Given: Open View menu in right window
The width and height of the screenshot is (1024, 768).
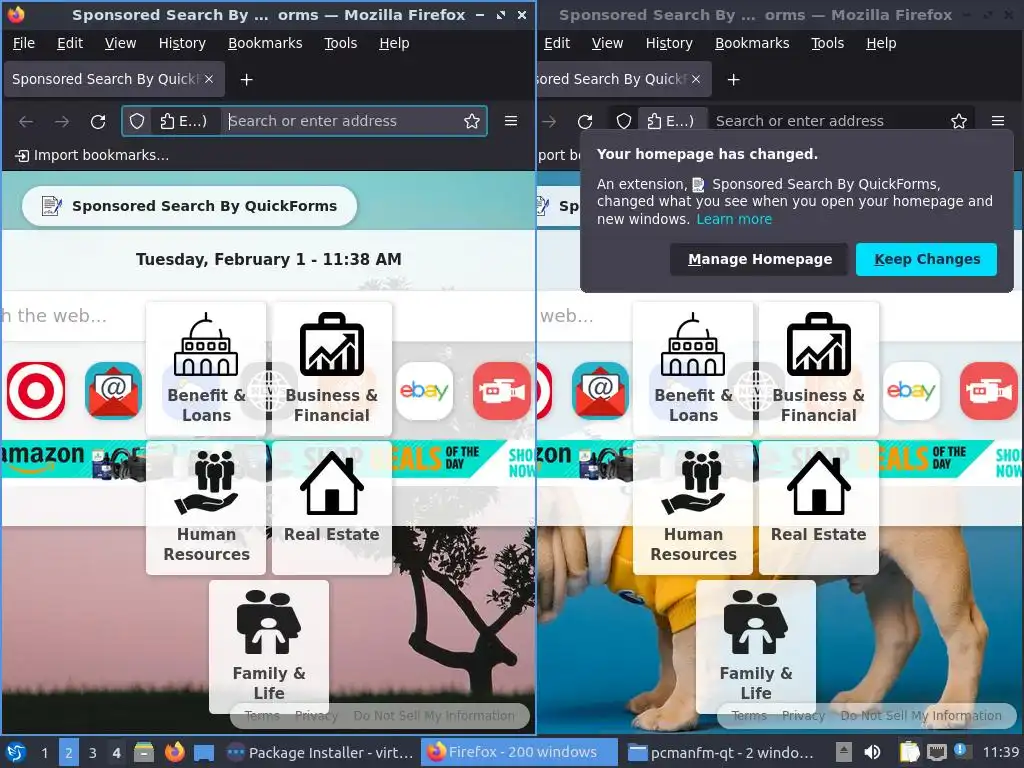Looking at the screenshot, I should point(607,43).
